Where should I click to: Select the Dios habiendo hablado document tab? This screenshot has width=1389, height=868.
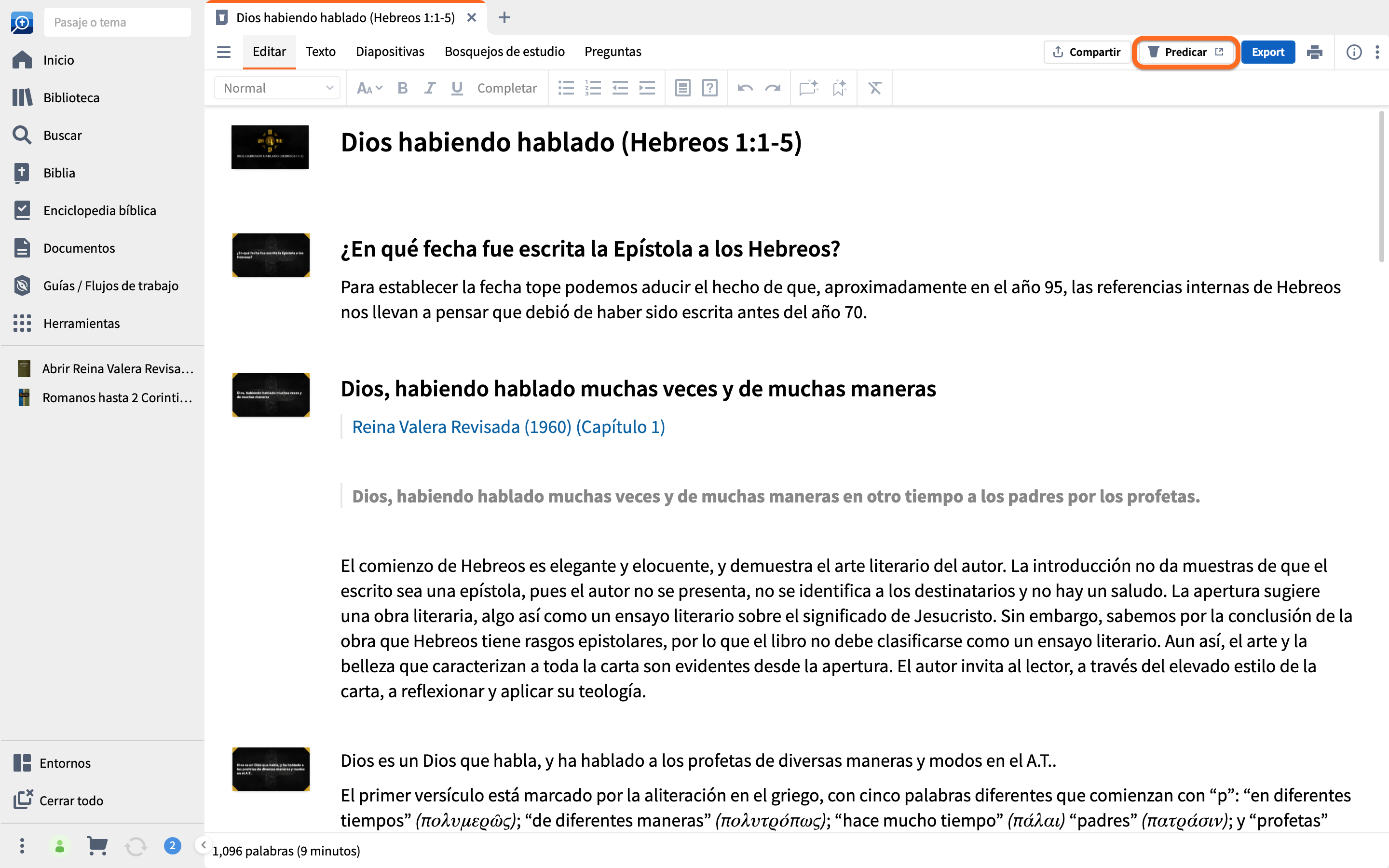point(345,18)
